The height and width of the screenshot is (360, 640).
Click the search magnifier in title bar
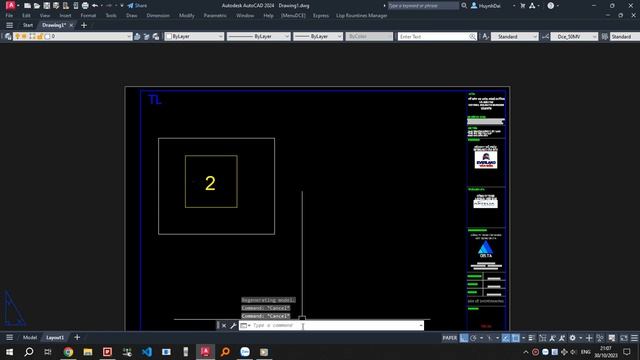point(464,6)
